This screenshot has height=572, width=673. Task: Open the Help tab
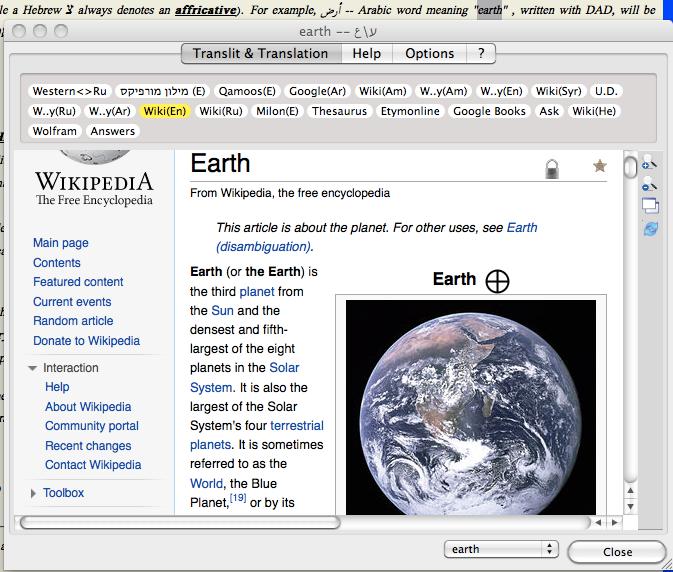(366, 53)
